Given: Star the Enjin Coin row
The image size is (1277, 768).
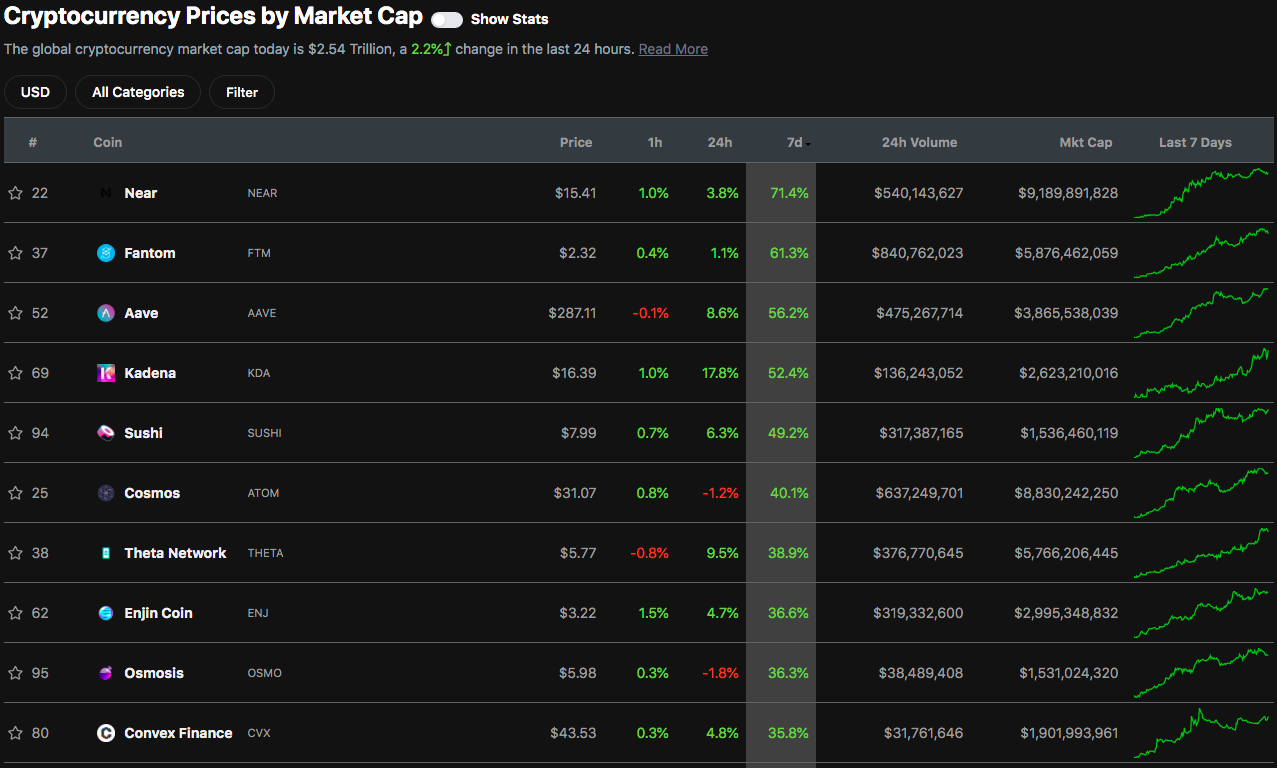Looking at the screenshot, I should coord(15,613).
